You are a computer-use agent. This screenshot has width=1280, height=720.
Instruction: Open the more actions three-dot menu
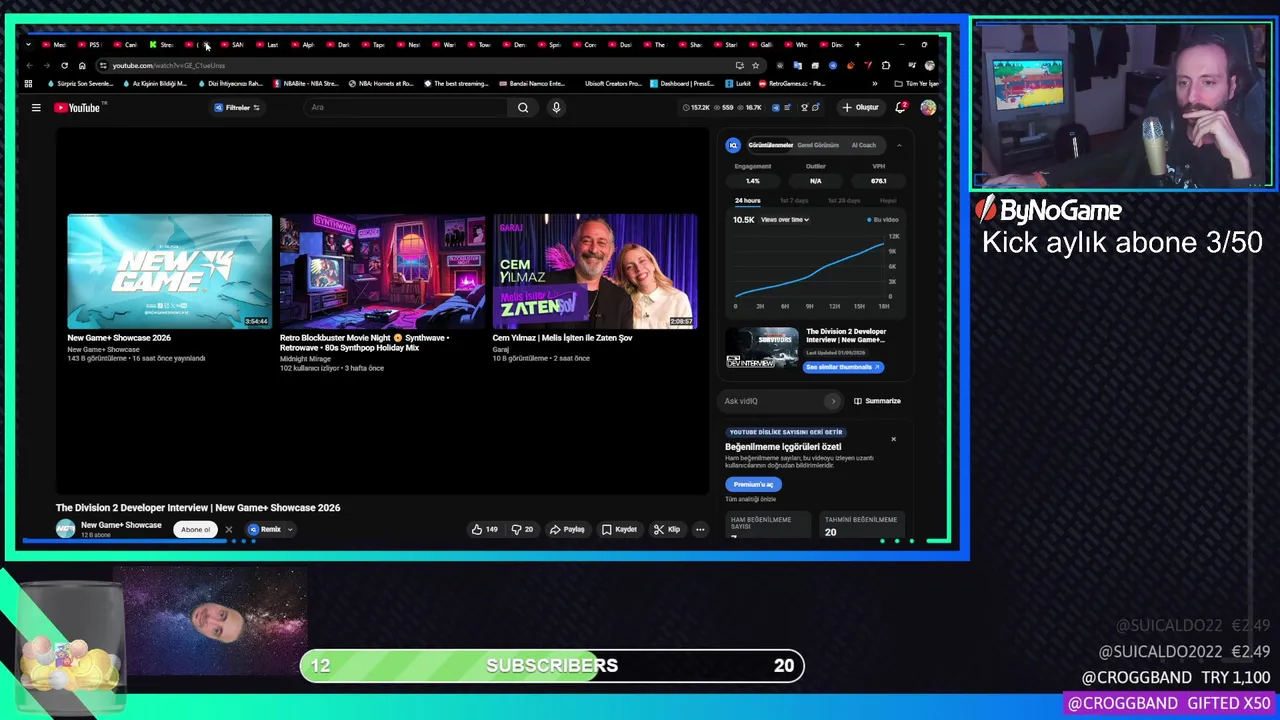coord(700,529)
